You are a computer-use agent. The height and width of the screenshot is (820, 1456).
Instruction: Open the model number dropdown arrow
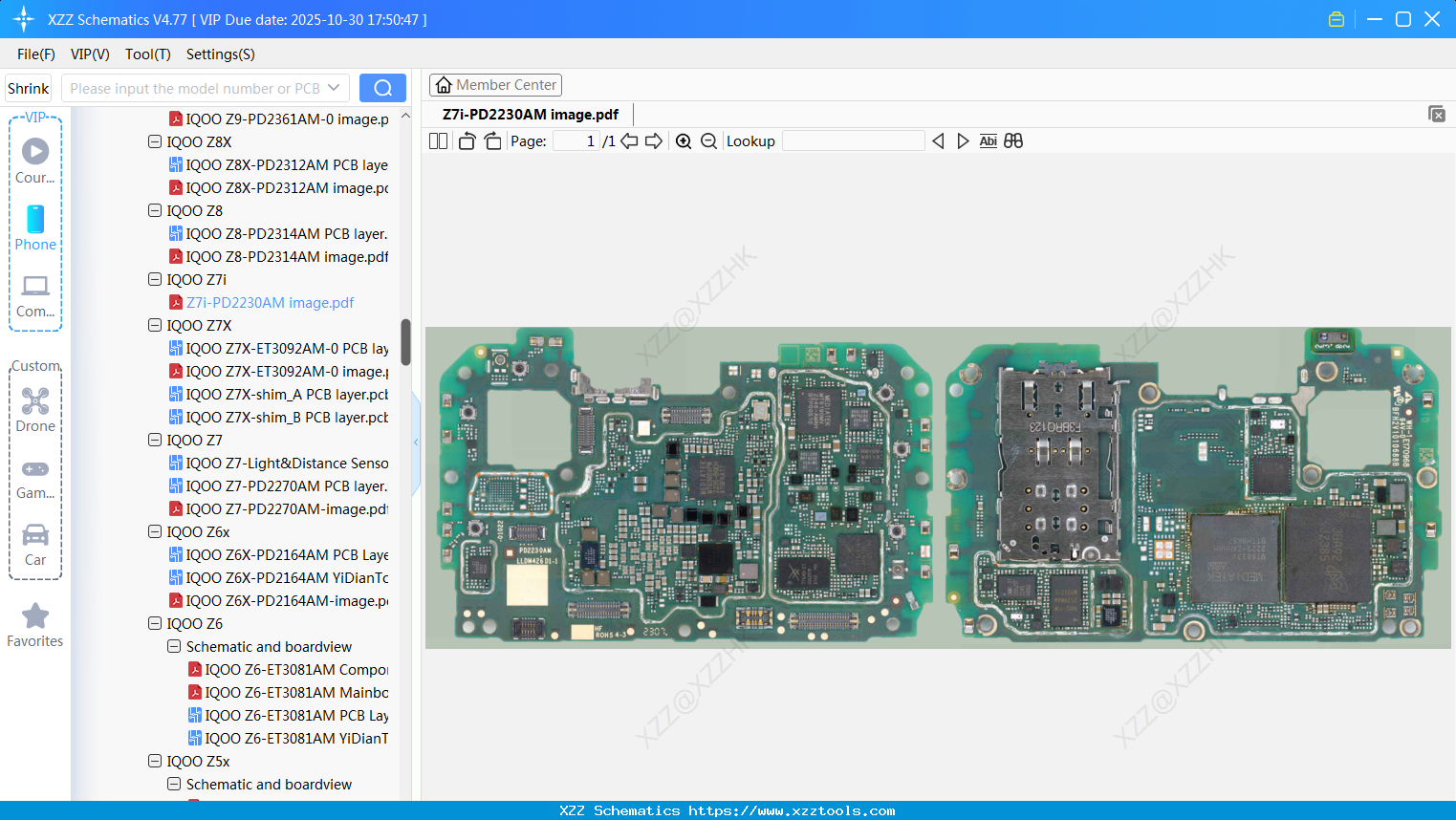[334, 88]
